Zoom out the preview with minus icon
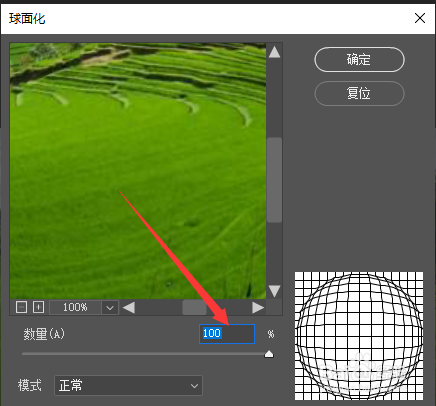436x406 pixels. (x=21, y=307)
